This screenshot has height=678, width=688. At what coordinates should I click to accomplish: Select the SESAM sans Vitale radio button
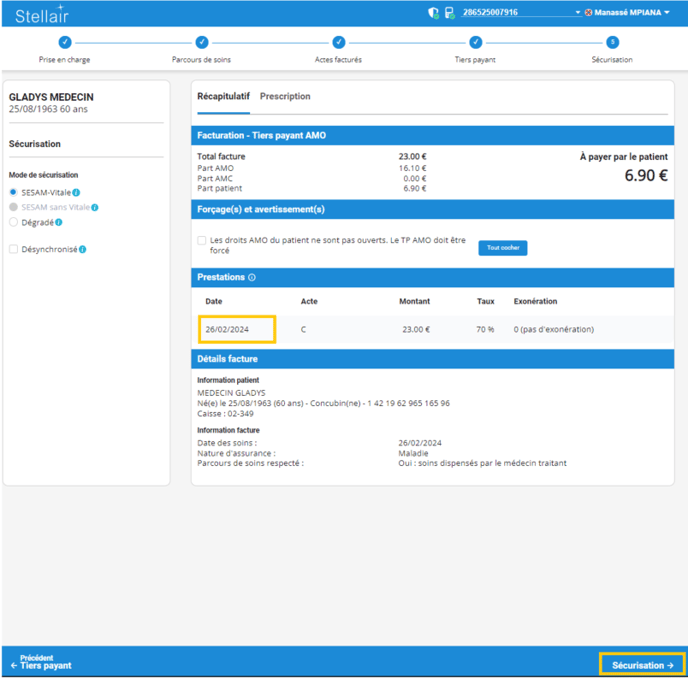tap(13, 207)
